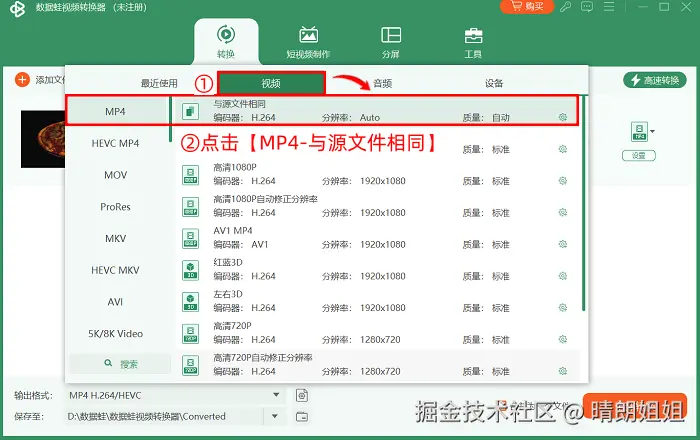Click the orange plus add-file icon
This screenshot has height=440, width=700.
(x=22, y=80)
